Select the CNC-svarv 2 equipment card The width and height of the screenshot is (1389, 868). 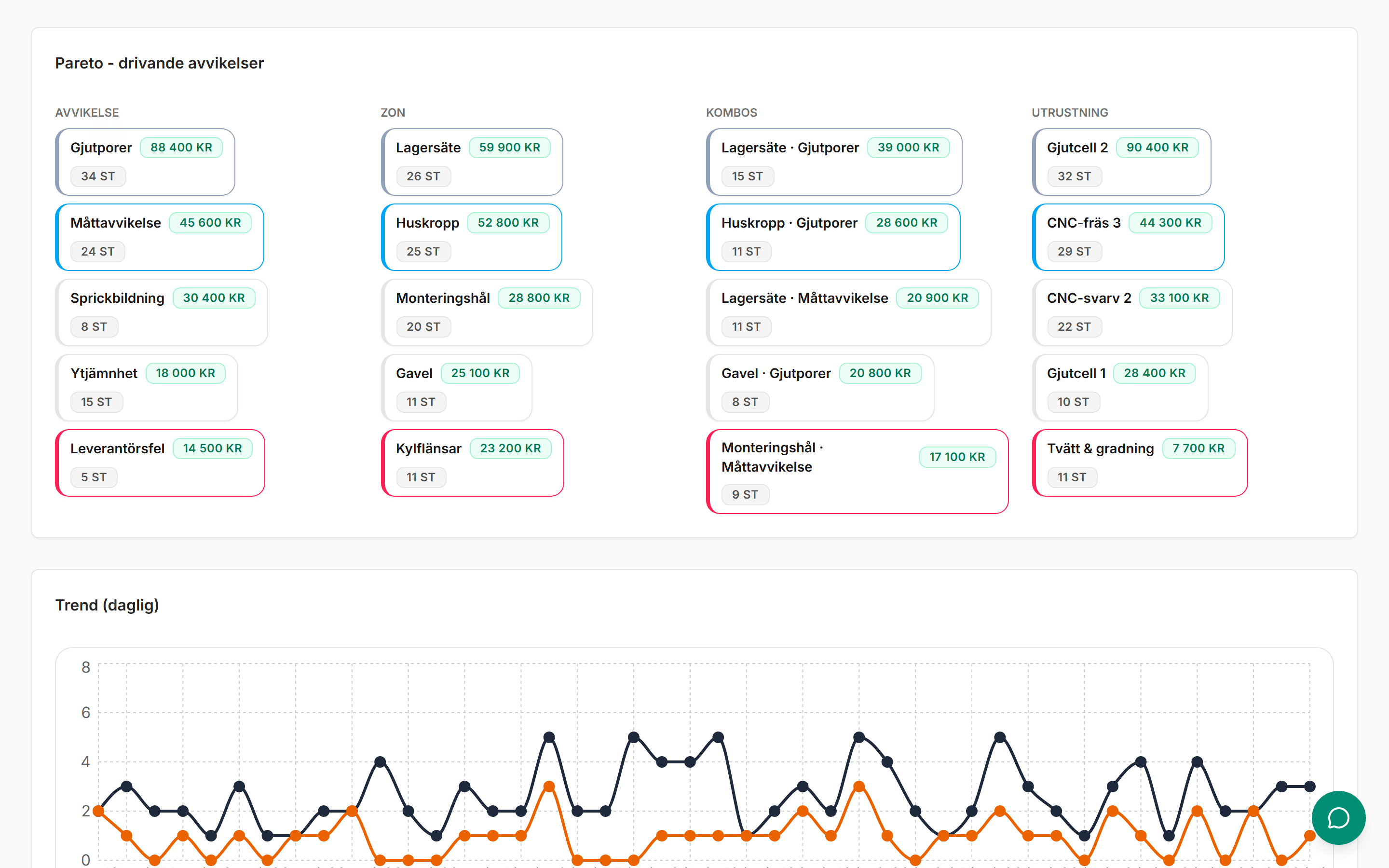pos(1132,312)
